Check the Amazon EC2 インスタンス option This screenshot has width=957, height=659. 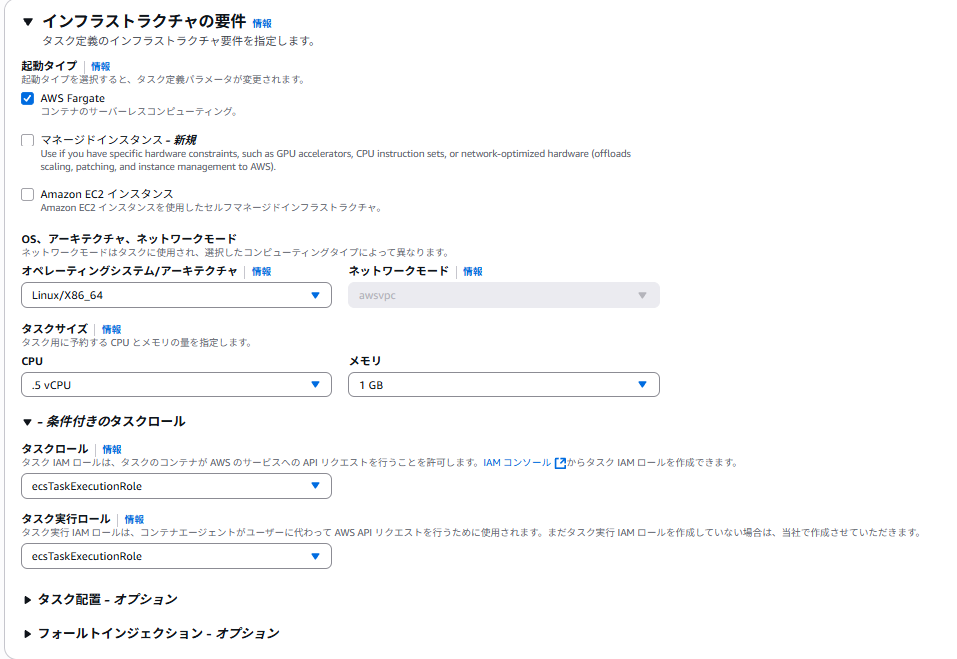28,194
